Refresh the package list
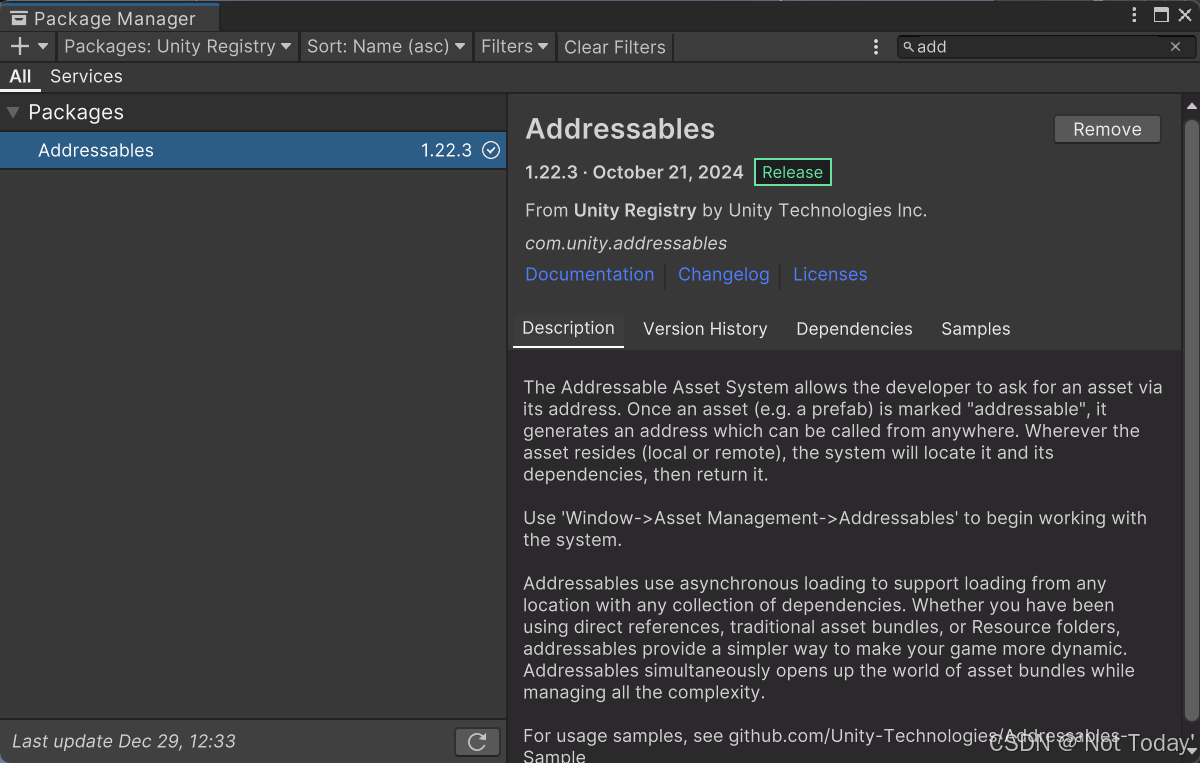 477,741
